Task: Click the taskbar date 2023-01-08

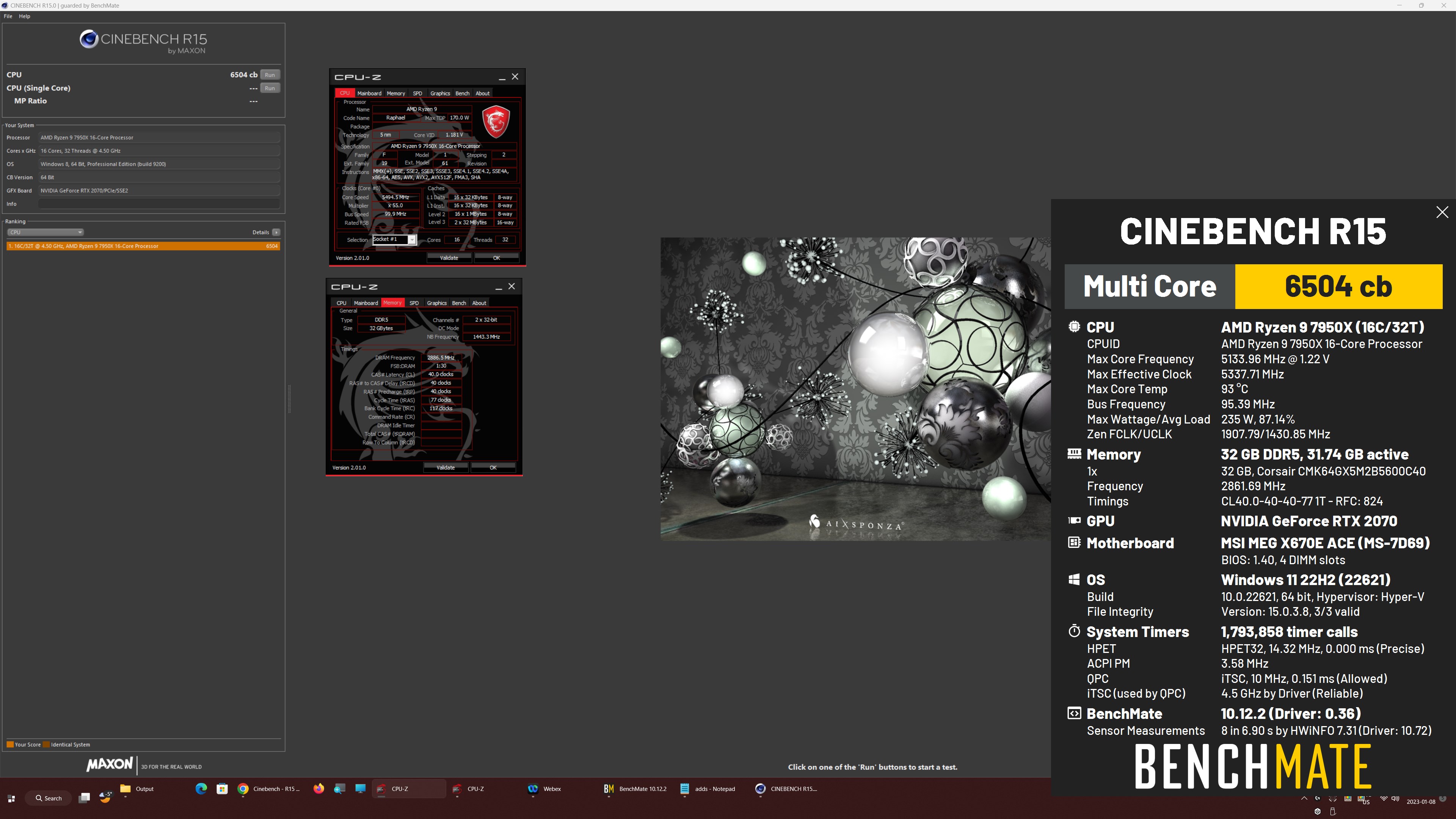Action: tap(1421, 802)
